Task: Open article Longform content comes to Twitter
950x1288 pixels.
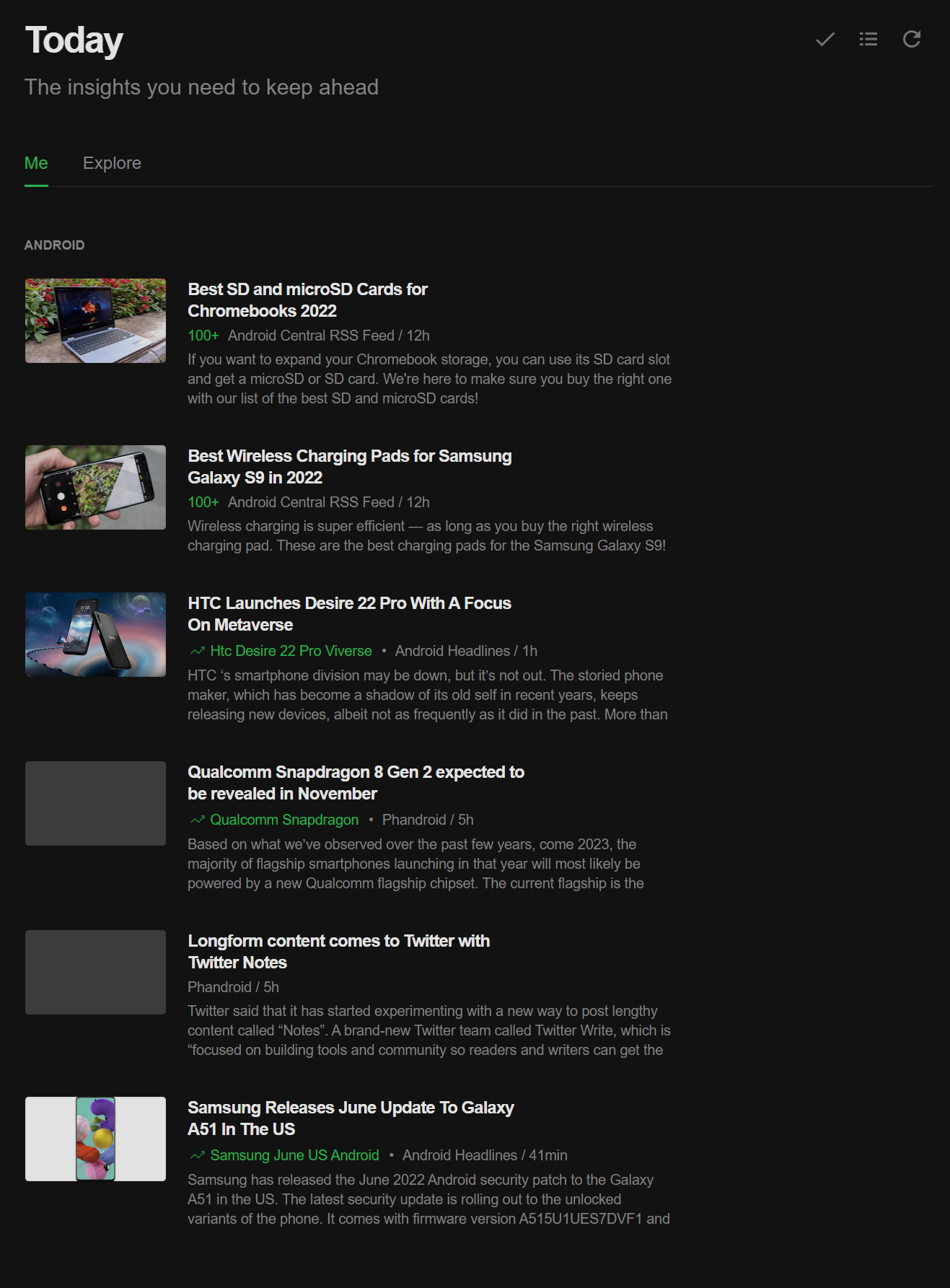Action: coord(338,952)
